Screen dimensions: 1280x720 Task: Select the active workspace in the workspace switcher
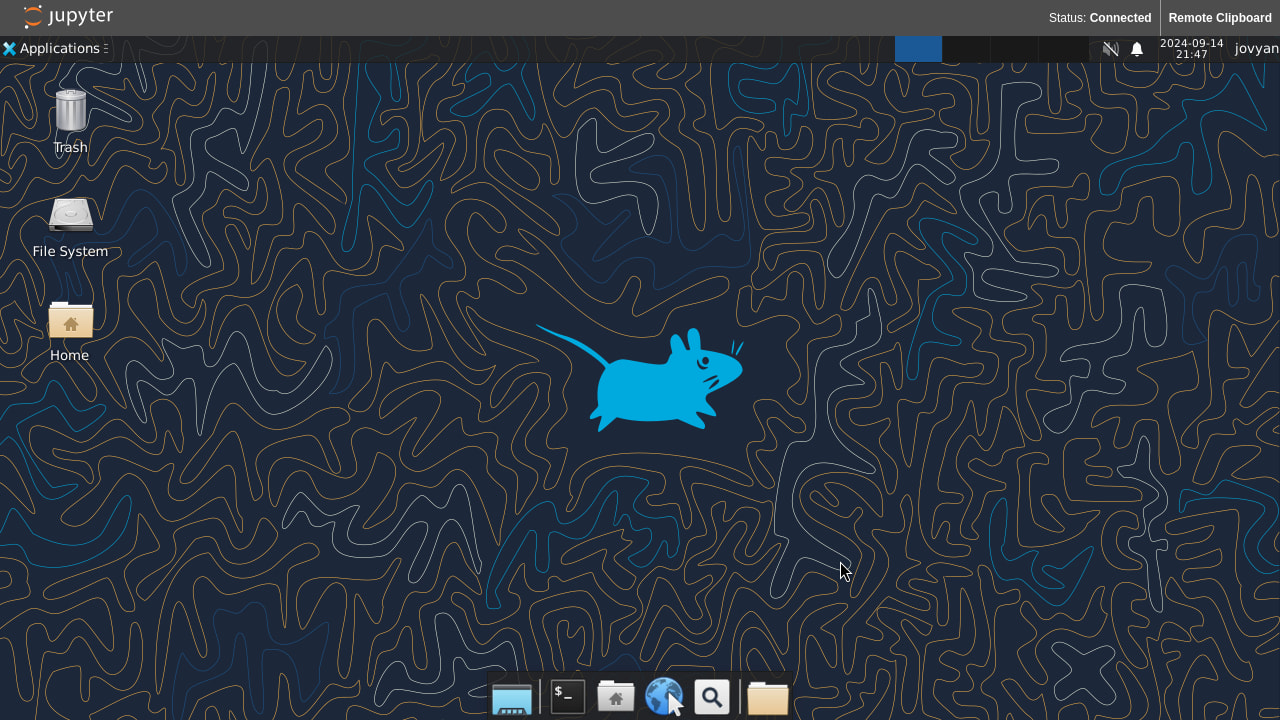[x=918, y=48]
